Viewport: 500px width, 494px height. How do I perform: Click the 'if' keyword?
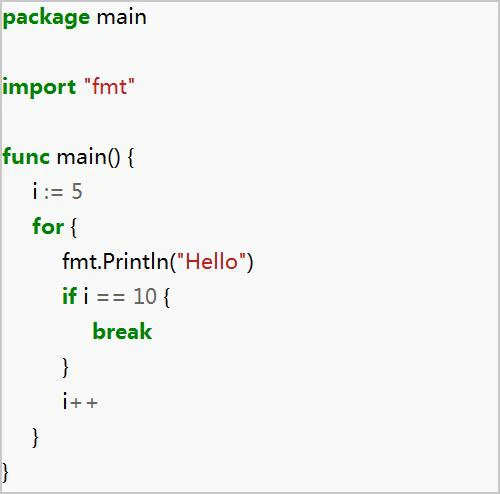70,295
